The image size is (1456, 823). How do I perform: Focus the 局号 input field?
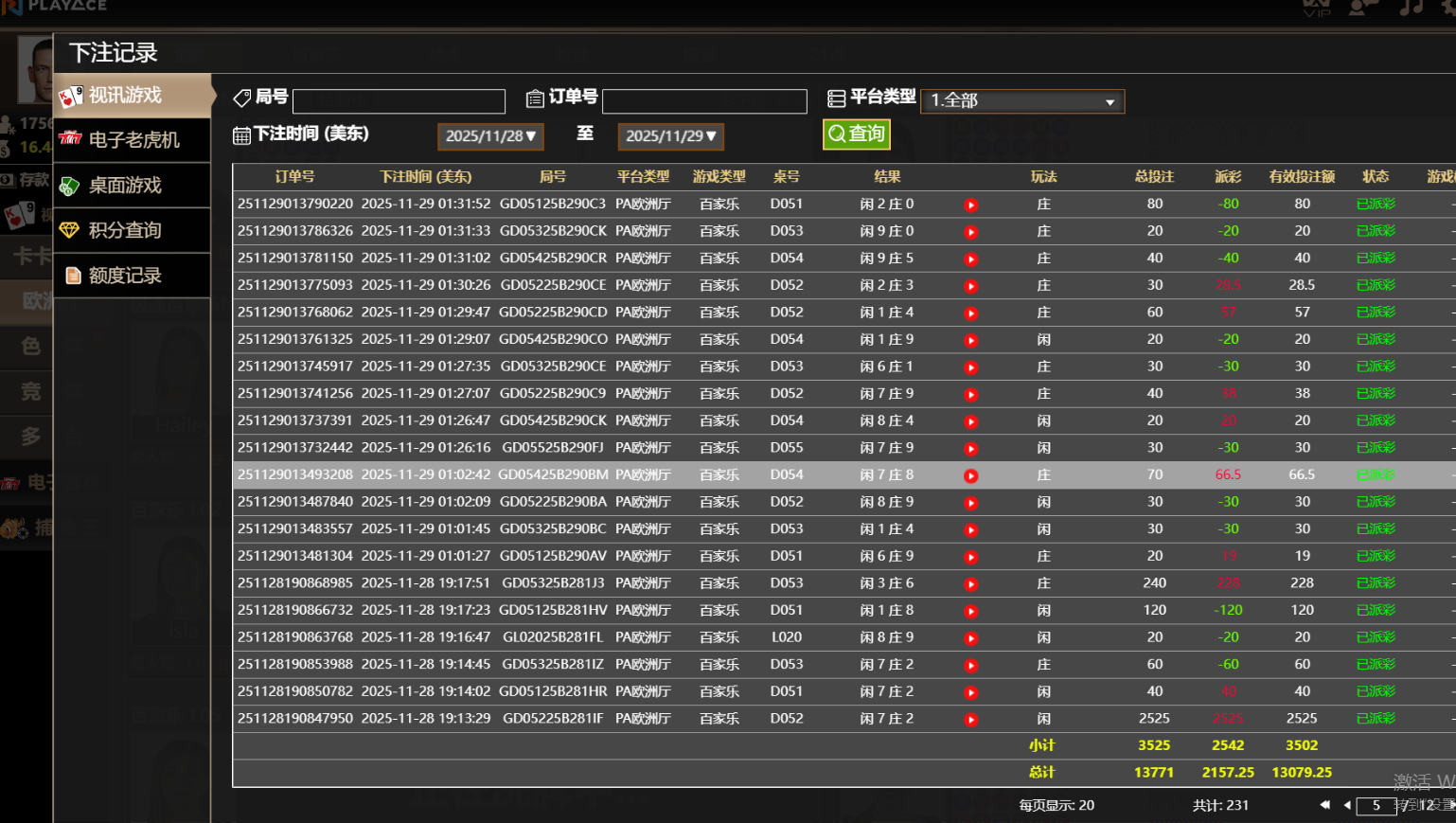click(x=399, y=101)
